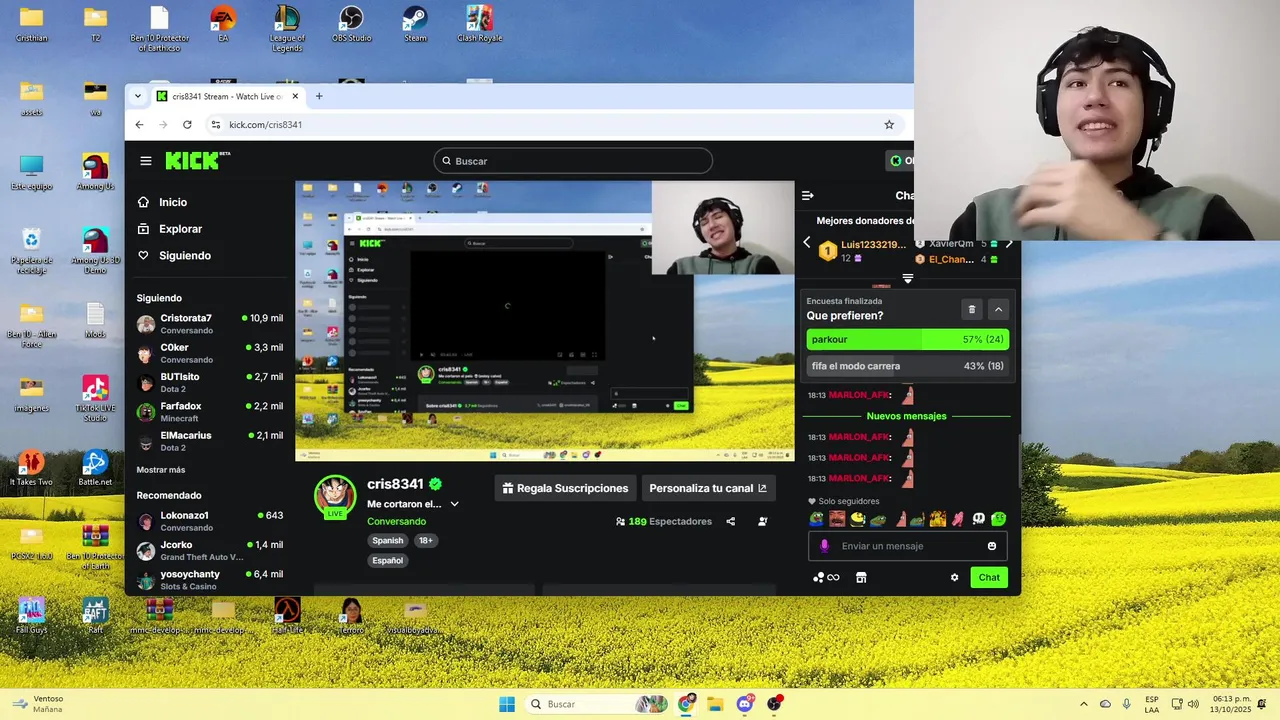
Task: Click the taskbar volume icon
Action: [x=1193, y=704]
